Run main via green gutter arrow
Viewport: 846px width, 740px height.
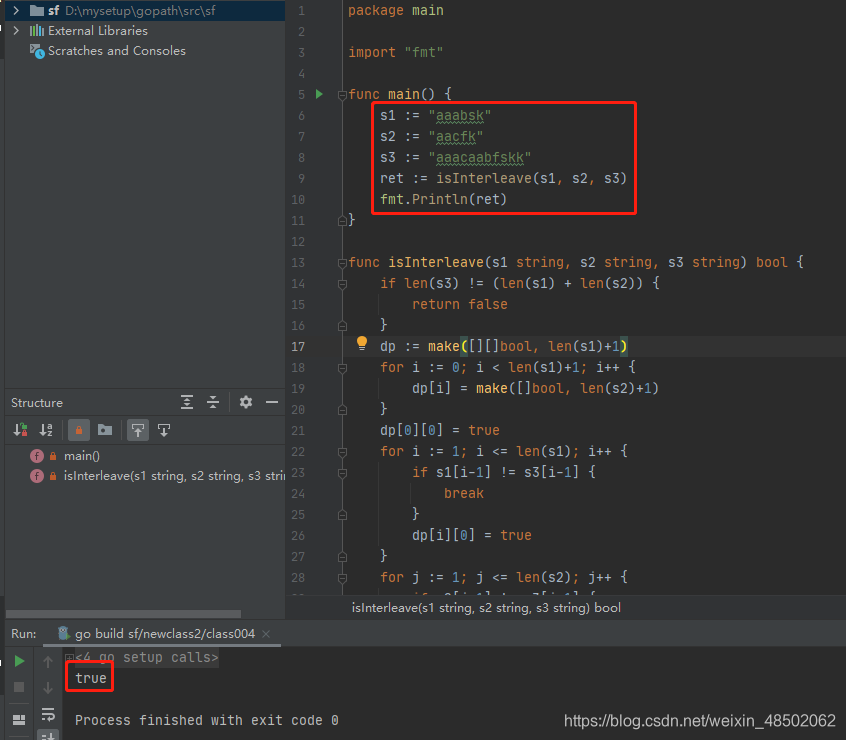coord(319,94)
